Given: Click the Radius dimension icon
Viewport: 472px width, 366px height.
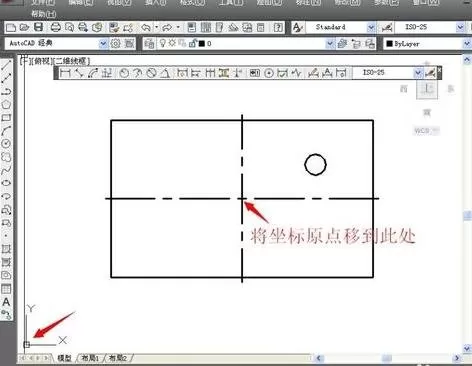Looking at the screenshot, I should pyautogui.click(x=124, y=73).
